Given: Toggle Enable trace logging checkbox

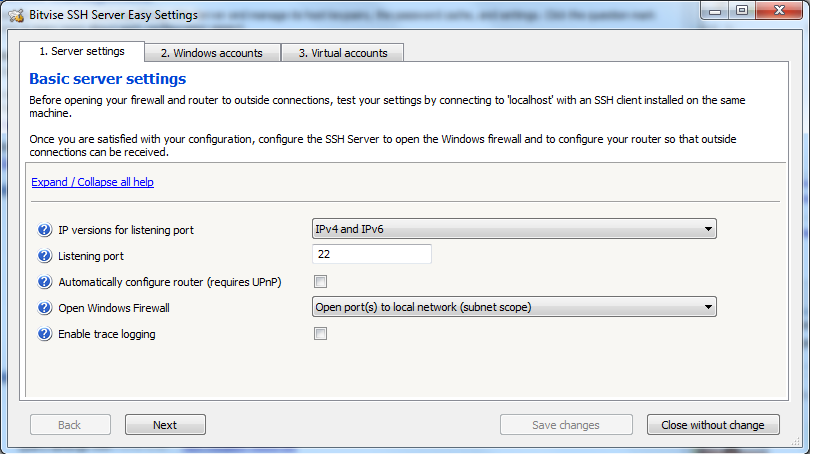Looking at the screenshot, I should (x=320, y=333).
